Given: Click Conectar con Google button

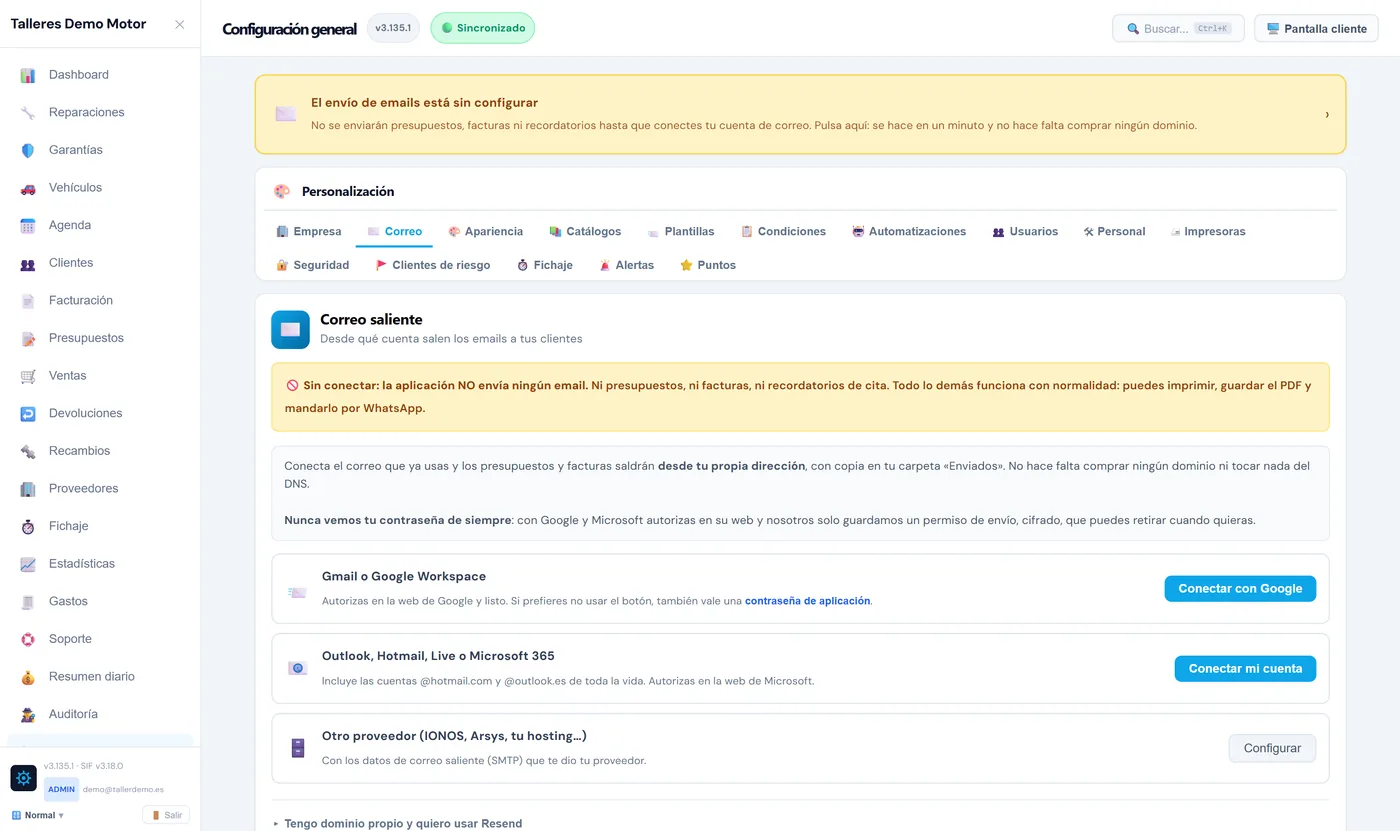Looking at the screenshot, I should tap(1240, 589).
